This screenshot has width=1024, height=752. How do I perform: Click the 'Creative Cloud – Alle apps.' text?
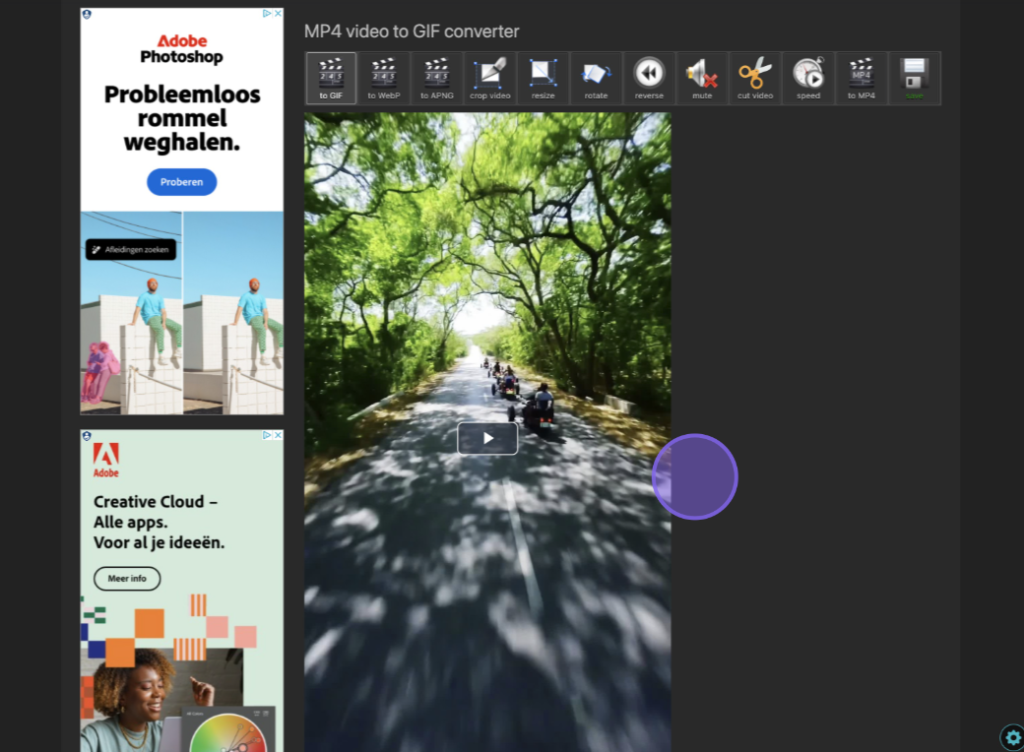155,512
